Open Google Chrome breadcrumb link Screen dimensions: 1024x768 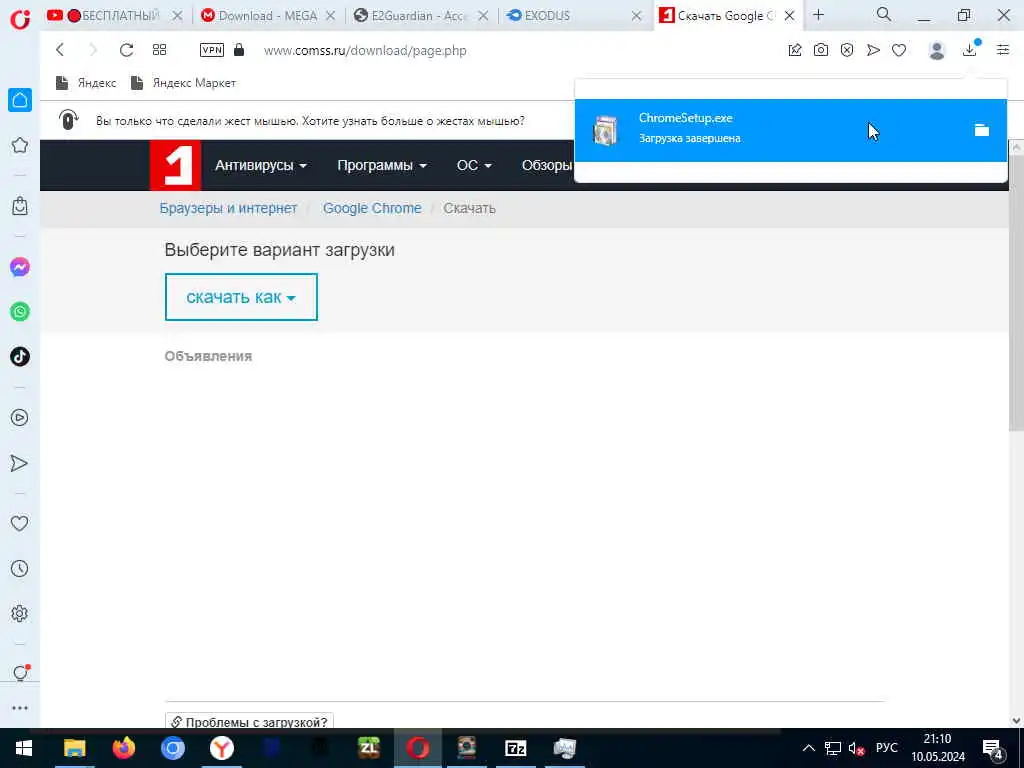(372, 208)
